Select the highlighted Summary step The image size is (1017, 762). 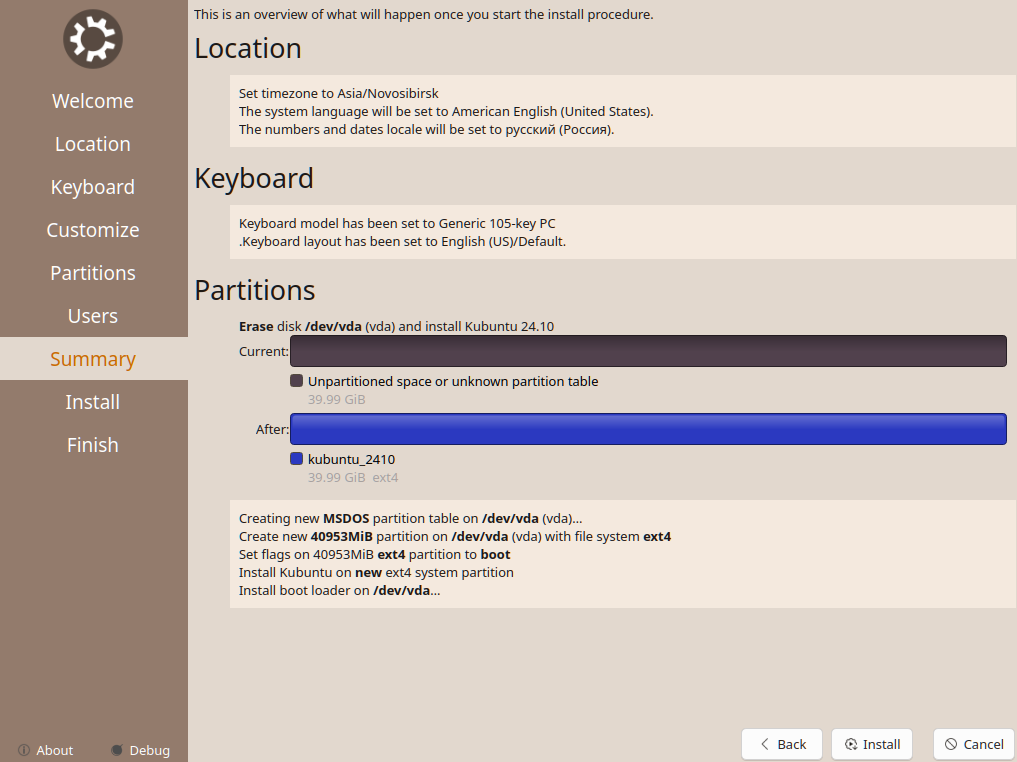(x=93, y=359)
